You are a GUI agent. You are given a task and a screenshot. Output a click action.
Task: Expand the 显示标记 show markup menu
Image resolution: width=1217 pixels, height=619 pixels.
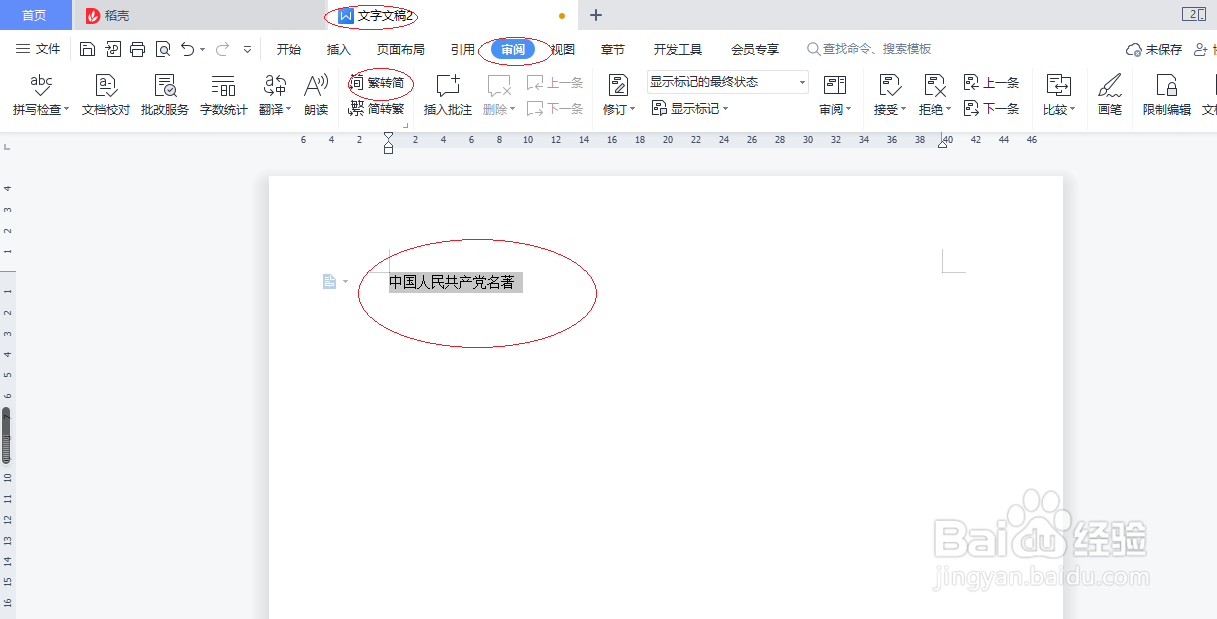click(x=692, y=108)
